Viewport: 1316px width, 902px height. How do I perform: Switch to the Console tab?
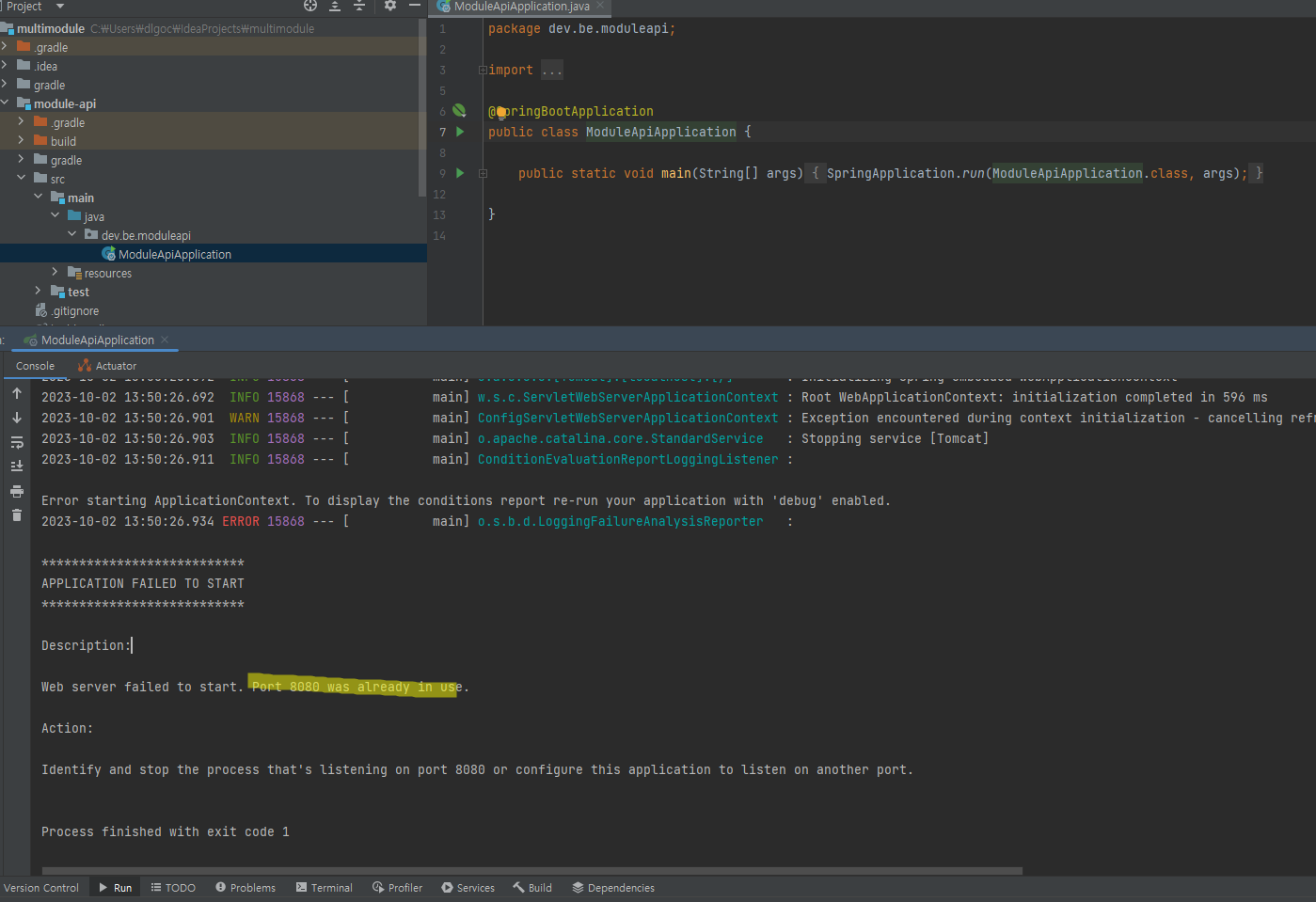click(x=35, y=366)
